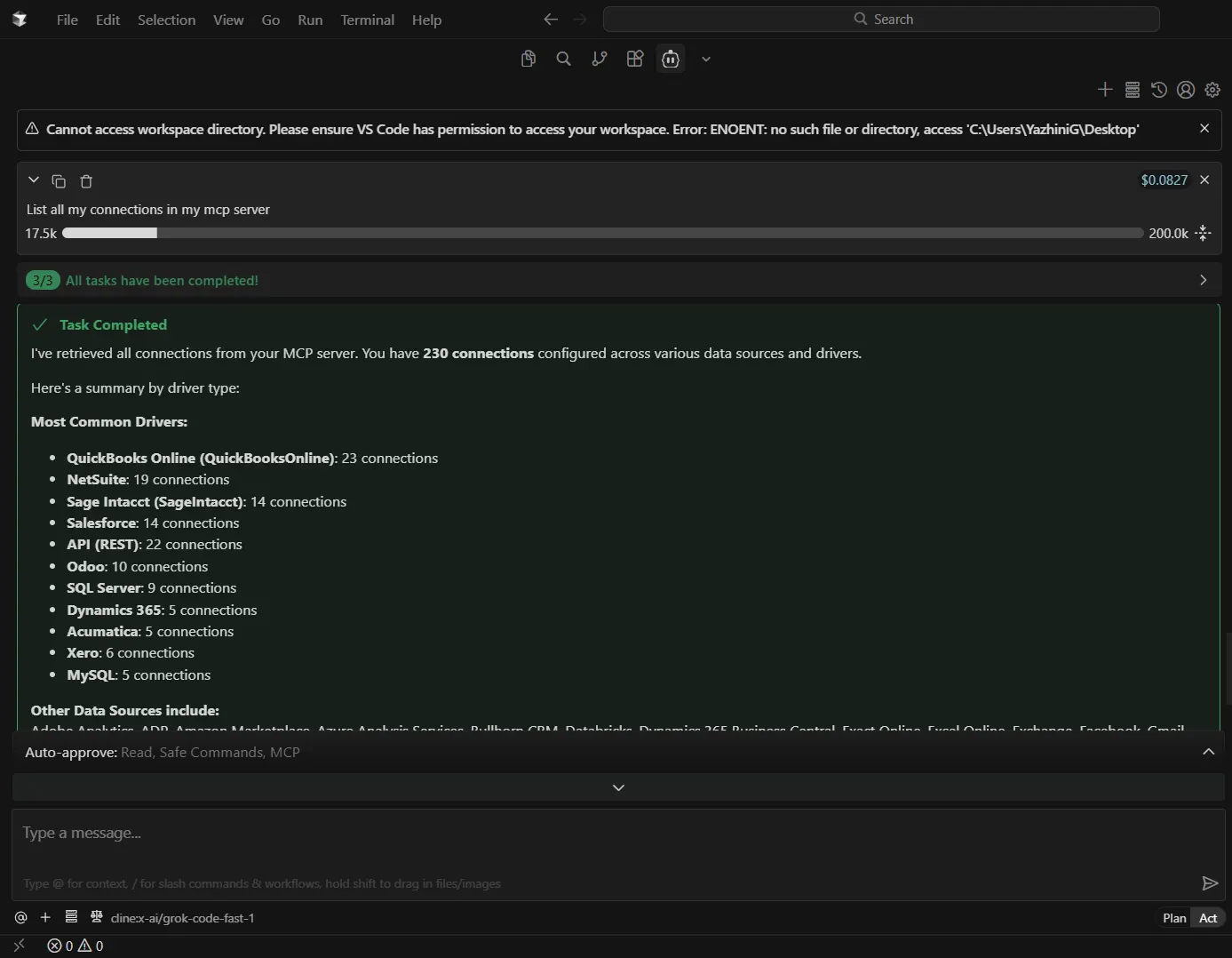Delete the current task with trash icon

[x=86, y=181]
